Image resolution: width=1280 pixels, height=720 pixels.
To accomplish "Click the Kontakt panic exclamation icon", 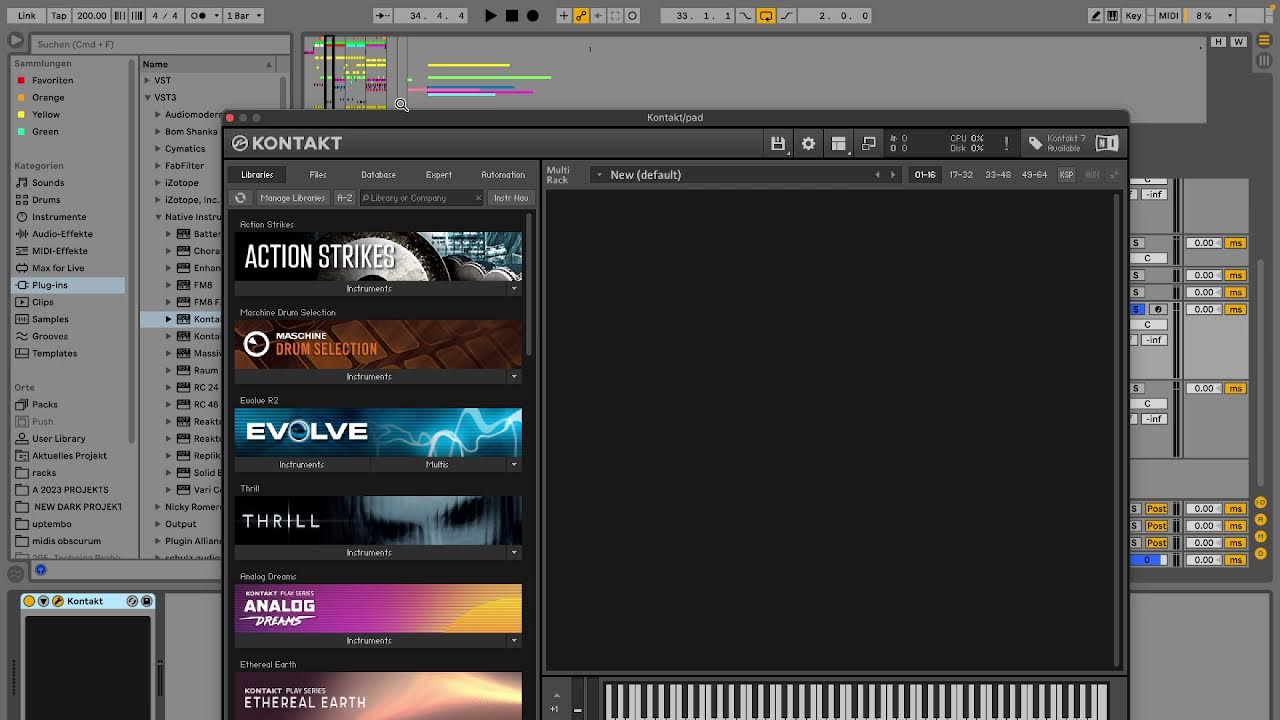I will point(1006,144).
